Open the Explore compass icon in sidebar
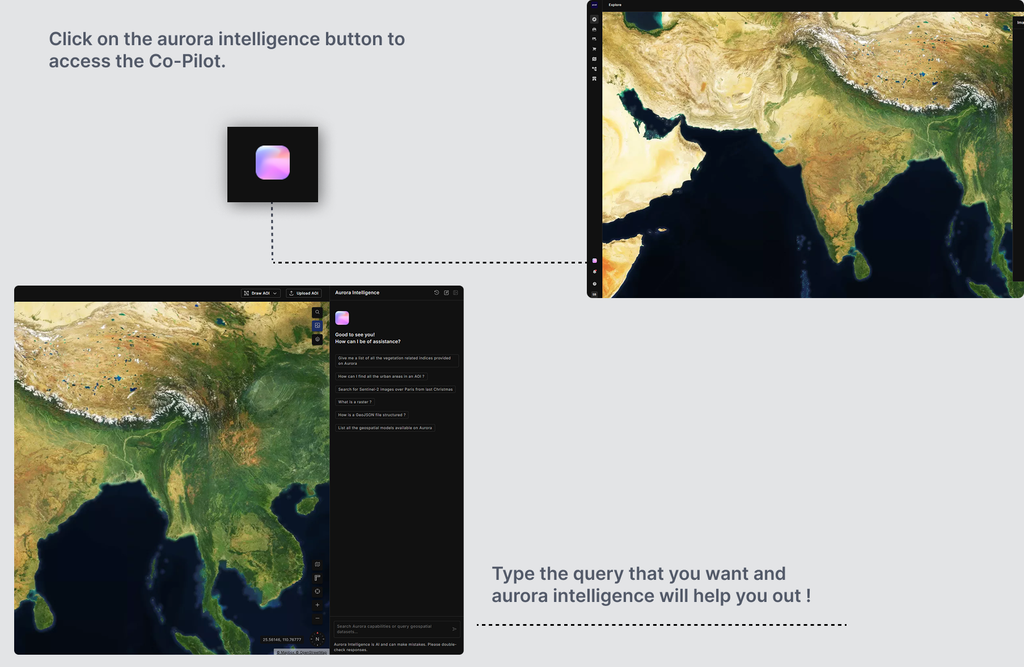Viewport: 1024px width, 667px height. [594, 20]
